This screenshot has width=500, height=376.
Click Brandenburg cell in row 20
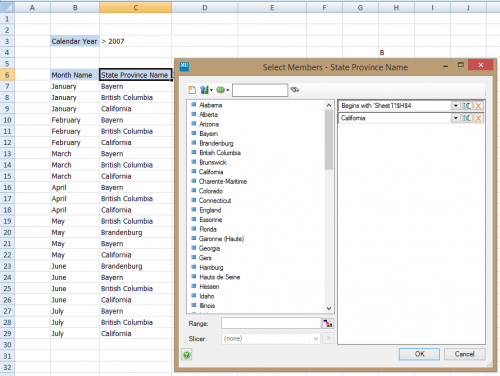[x=135, y=232]
